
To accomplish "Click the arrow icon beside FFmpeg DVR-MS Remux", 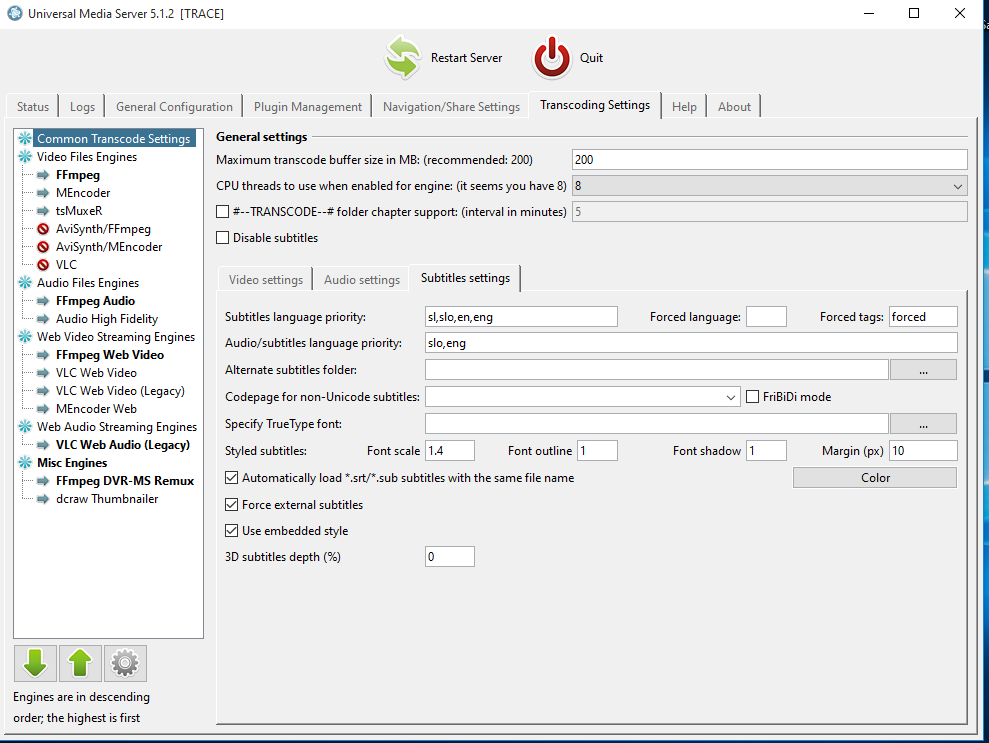I will [43, 481].
